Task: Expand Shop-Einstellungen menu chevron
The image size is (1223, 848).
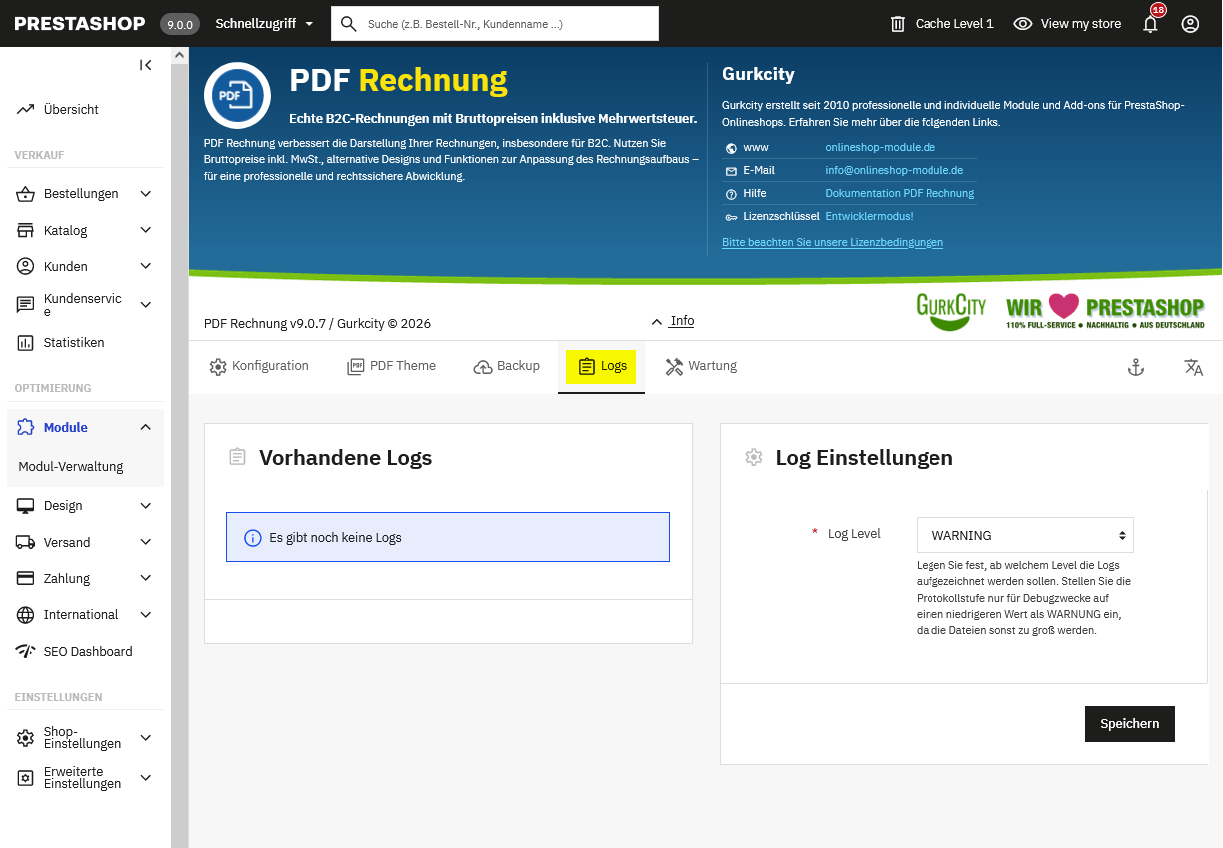Action: 146,738
